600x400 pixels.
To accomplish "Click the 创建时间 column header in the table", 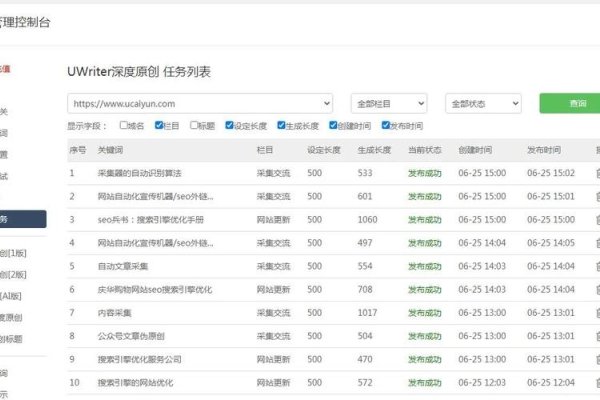I will click(475, 150).
